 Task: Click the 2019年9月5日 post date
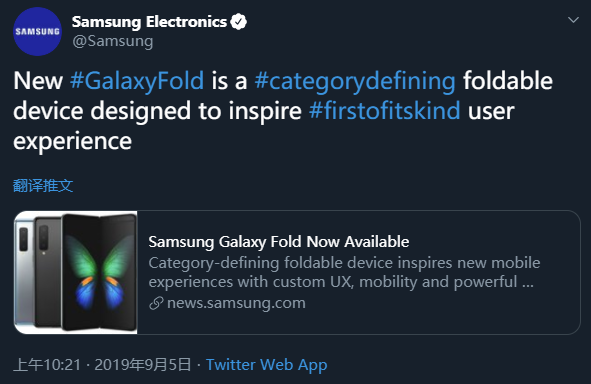click(143, 365)
